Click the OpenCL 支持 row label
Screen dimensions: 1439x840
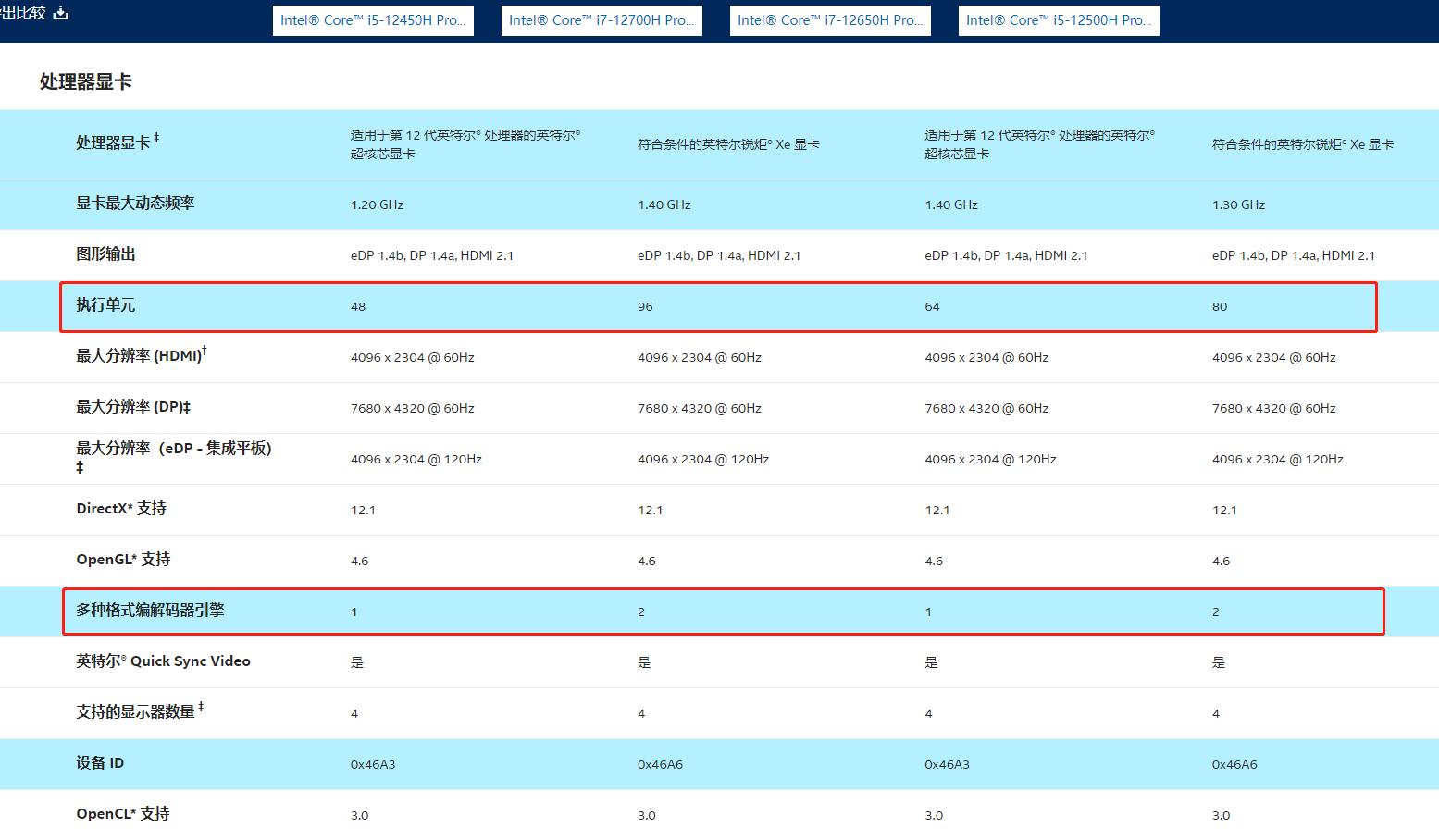122,812
